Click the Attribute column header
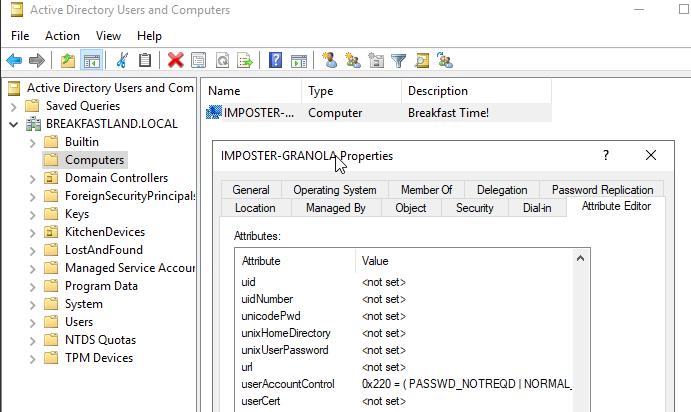This screenshot has width=691, height=412. coord(261,261)
